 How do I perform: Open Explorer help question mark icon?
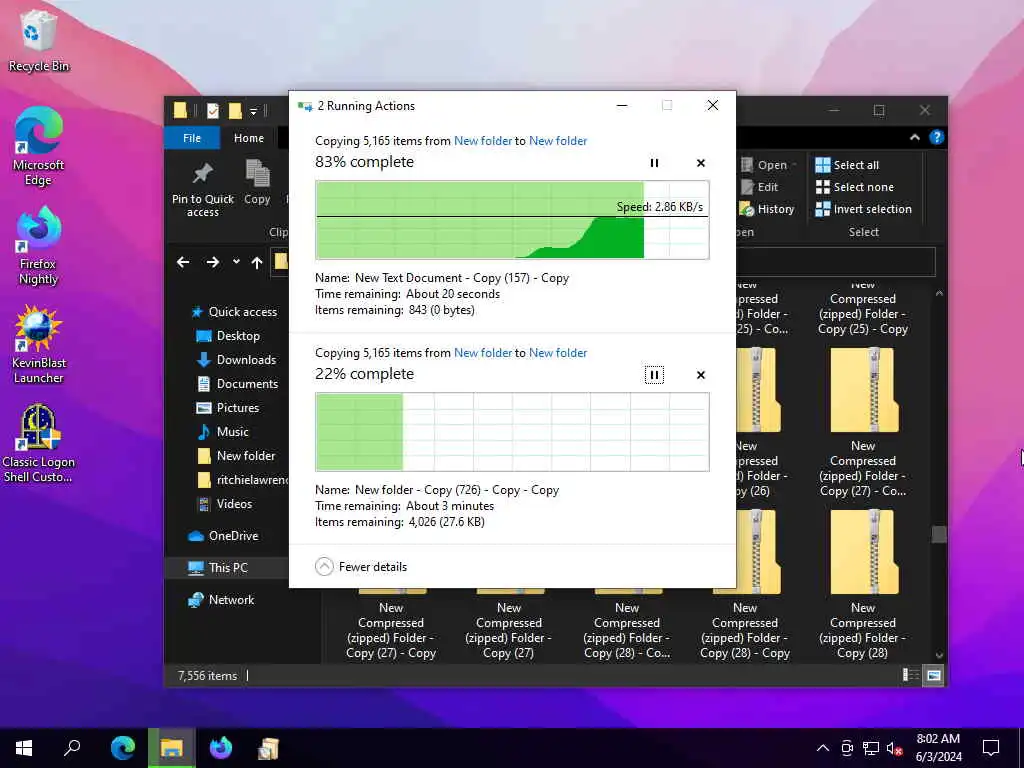pyautogui.click(x=936, y=137)
